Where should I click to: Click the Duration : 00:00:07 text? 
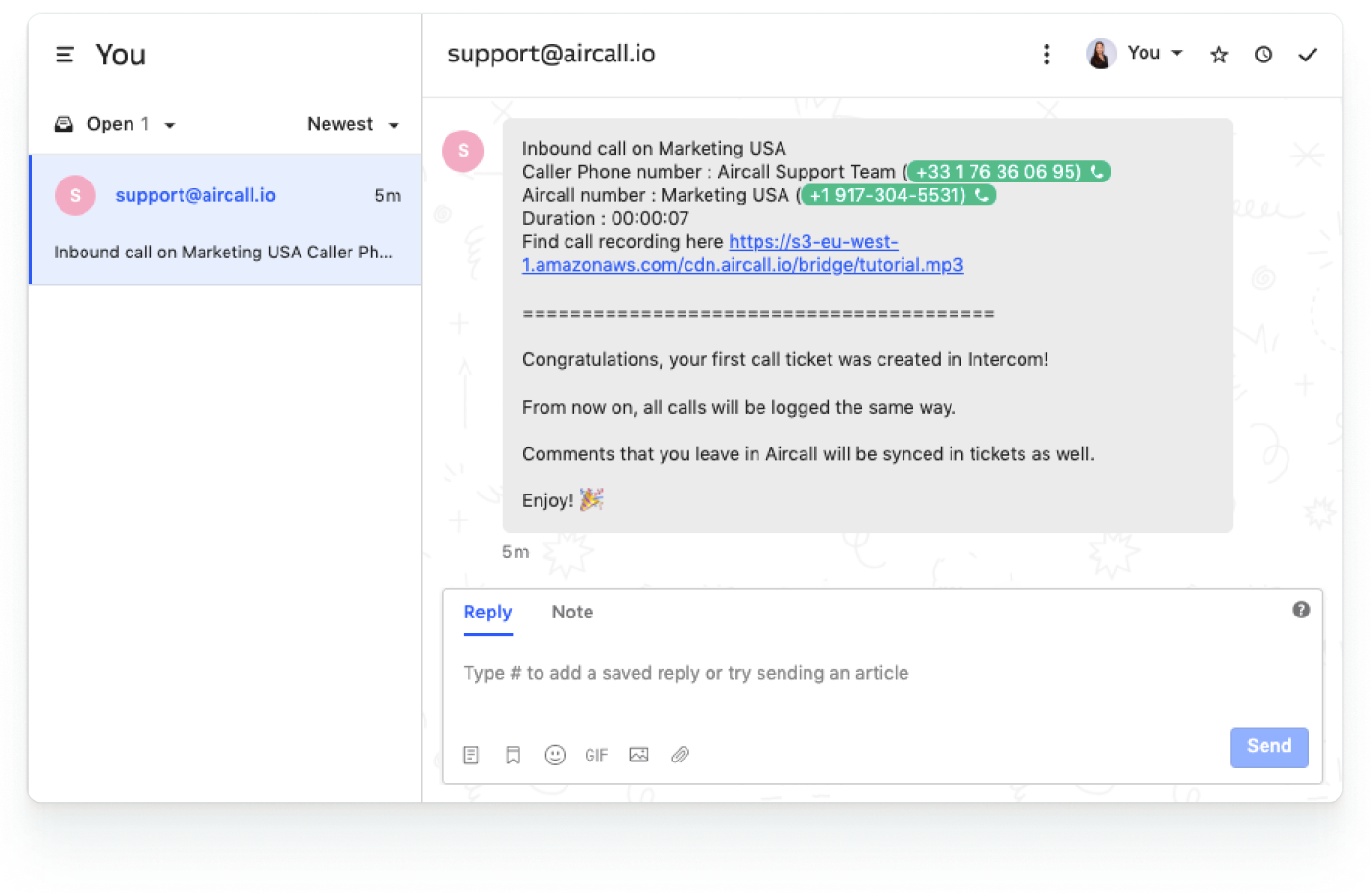(x=605, y=218)
